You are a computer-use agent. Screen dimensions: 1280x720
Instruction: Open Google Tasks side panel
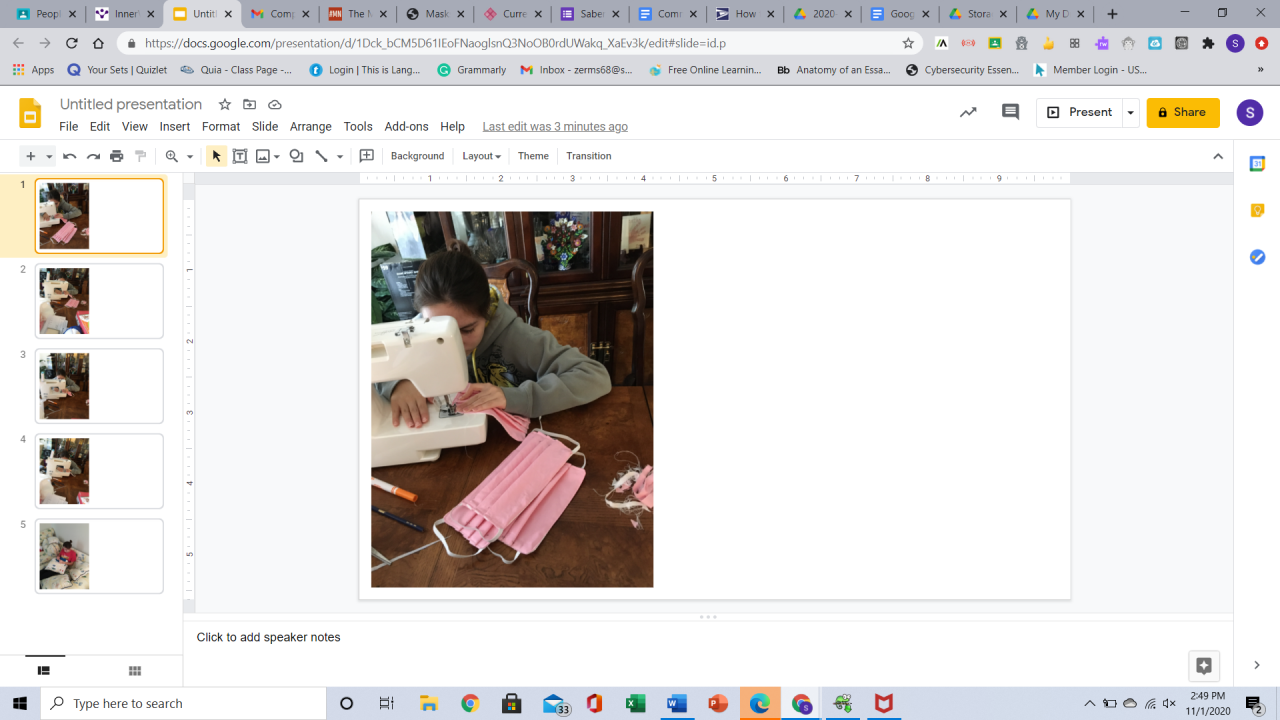(1257, 257)
